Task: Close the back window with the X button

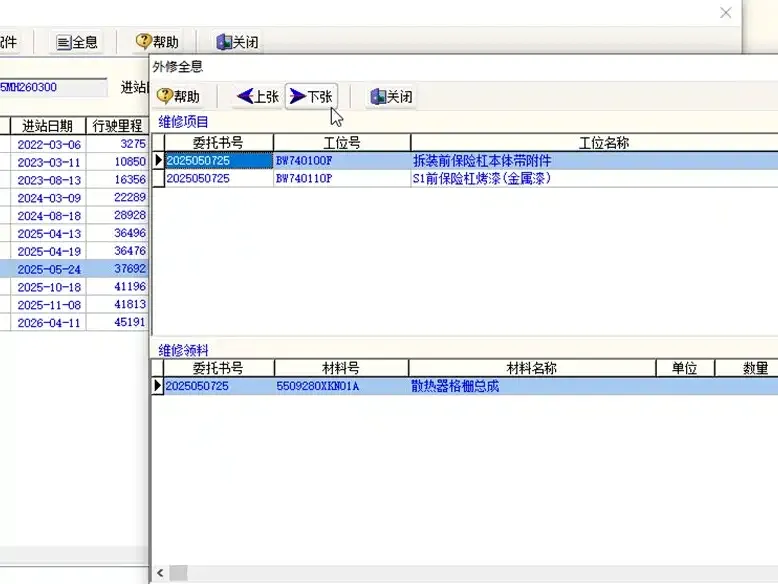Action: pyautogui.click(x=725, y=13)
